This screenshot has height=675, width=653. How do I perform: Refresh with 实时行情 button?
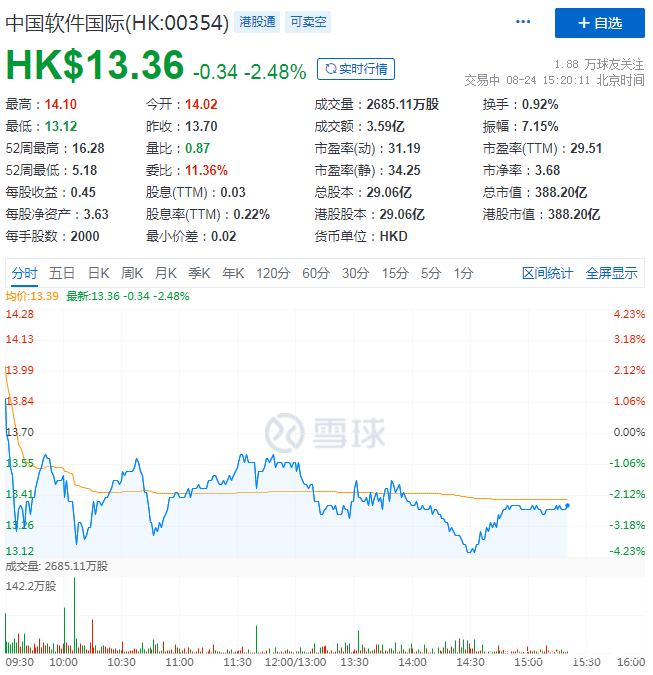[356, 69]
